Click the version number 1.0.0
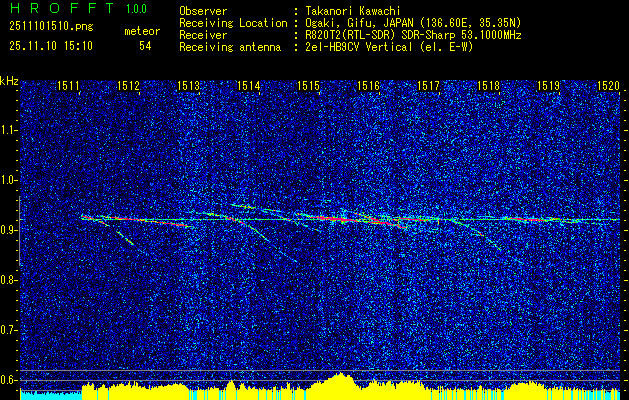 pyautogui.click(x=136, y=9)
